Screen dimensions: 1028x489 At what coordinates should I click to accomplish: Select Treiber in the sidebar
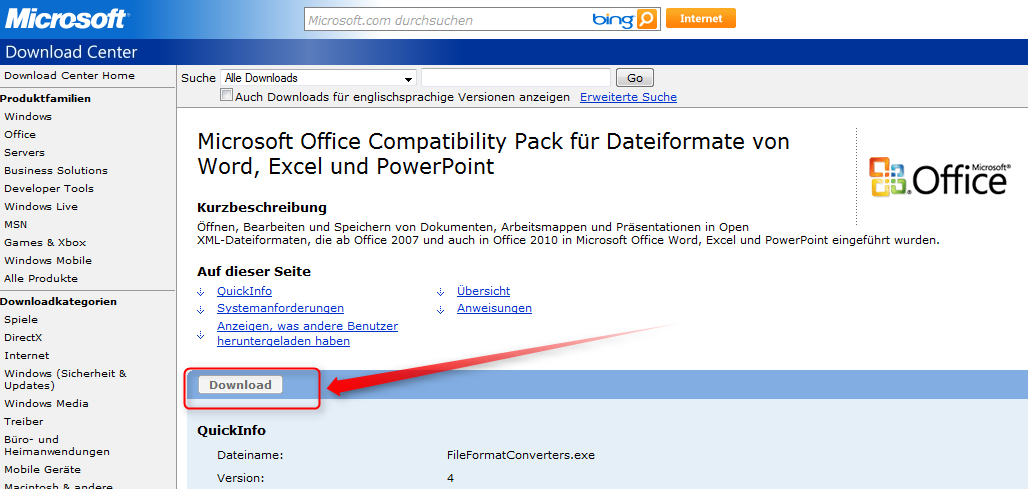tap(24, 421)
